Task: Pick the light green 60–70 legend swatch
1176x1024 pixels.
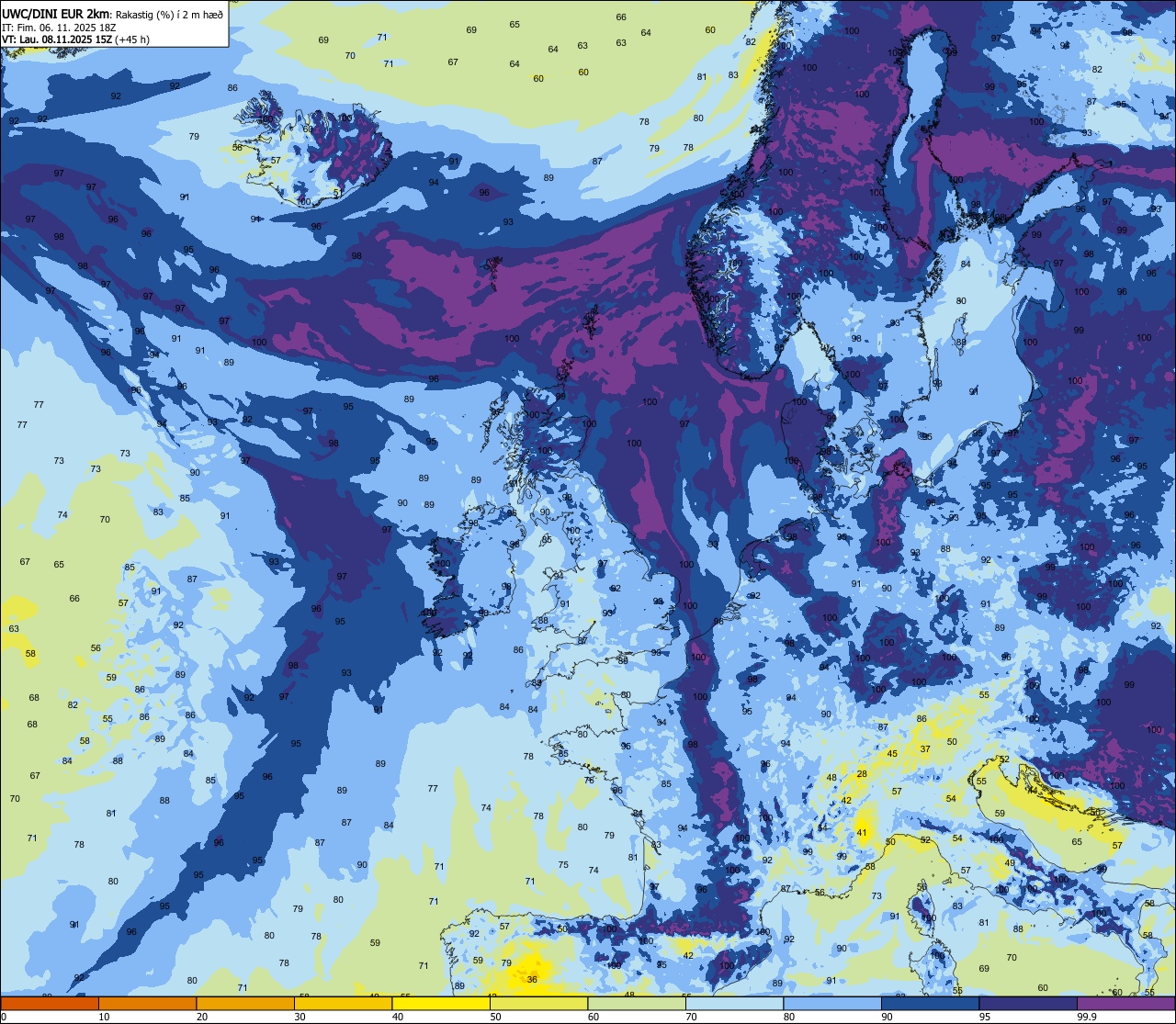Action: [x=637, y=1003]
